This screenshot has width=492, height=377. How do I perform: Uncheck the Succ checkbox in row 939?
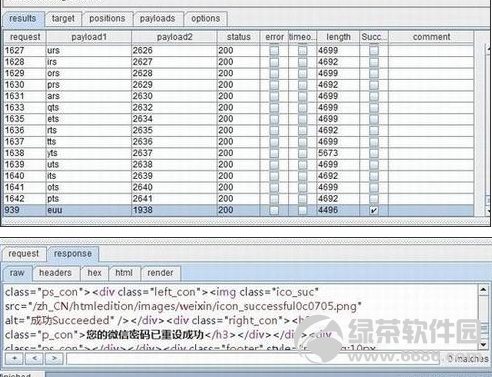point(374,210)
